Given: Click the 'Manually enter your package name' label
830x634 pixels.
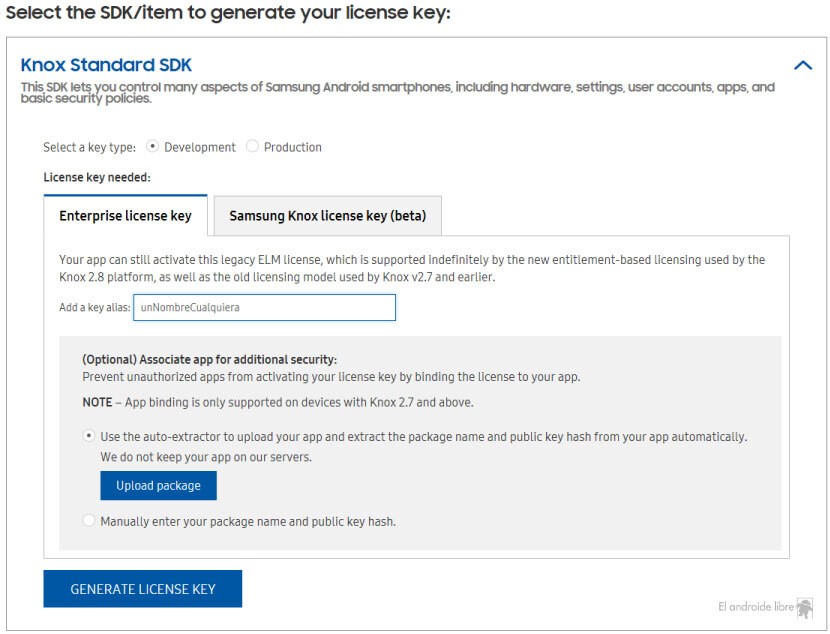Looking at the screenshot, I should click(x=248, y=522).
